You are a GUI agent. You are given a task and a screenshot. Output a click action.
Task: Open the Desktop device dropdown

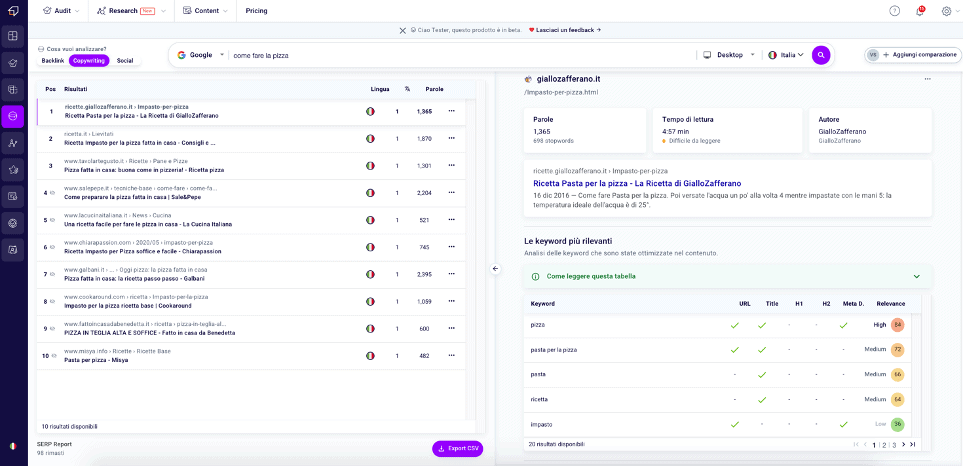[x=729, y=55]
